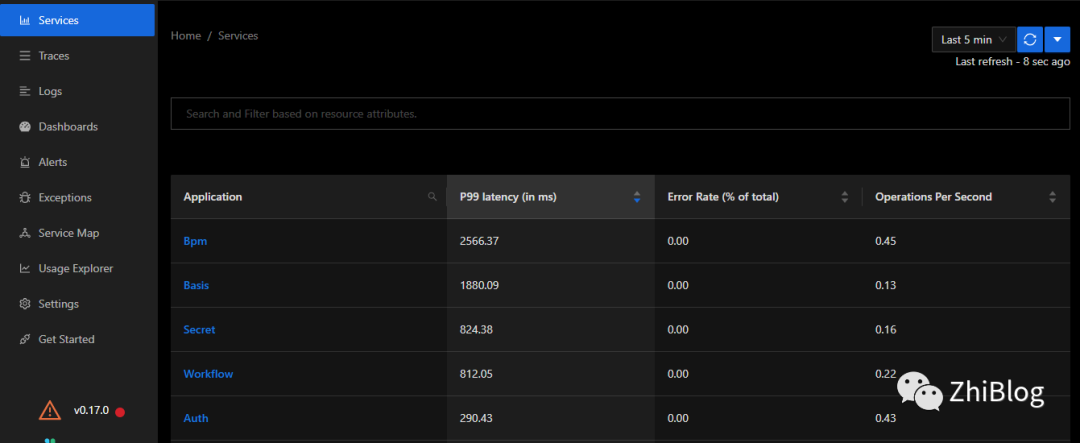Screen dimensions: 1080x443
Task: Click the Service Map icon
Action: [x=25, y=233]
